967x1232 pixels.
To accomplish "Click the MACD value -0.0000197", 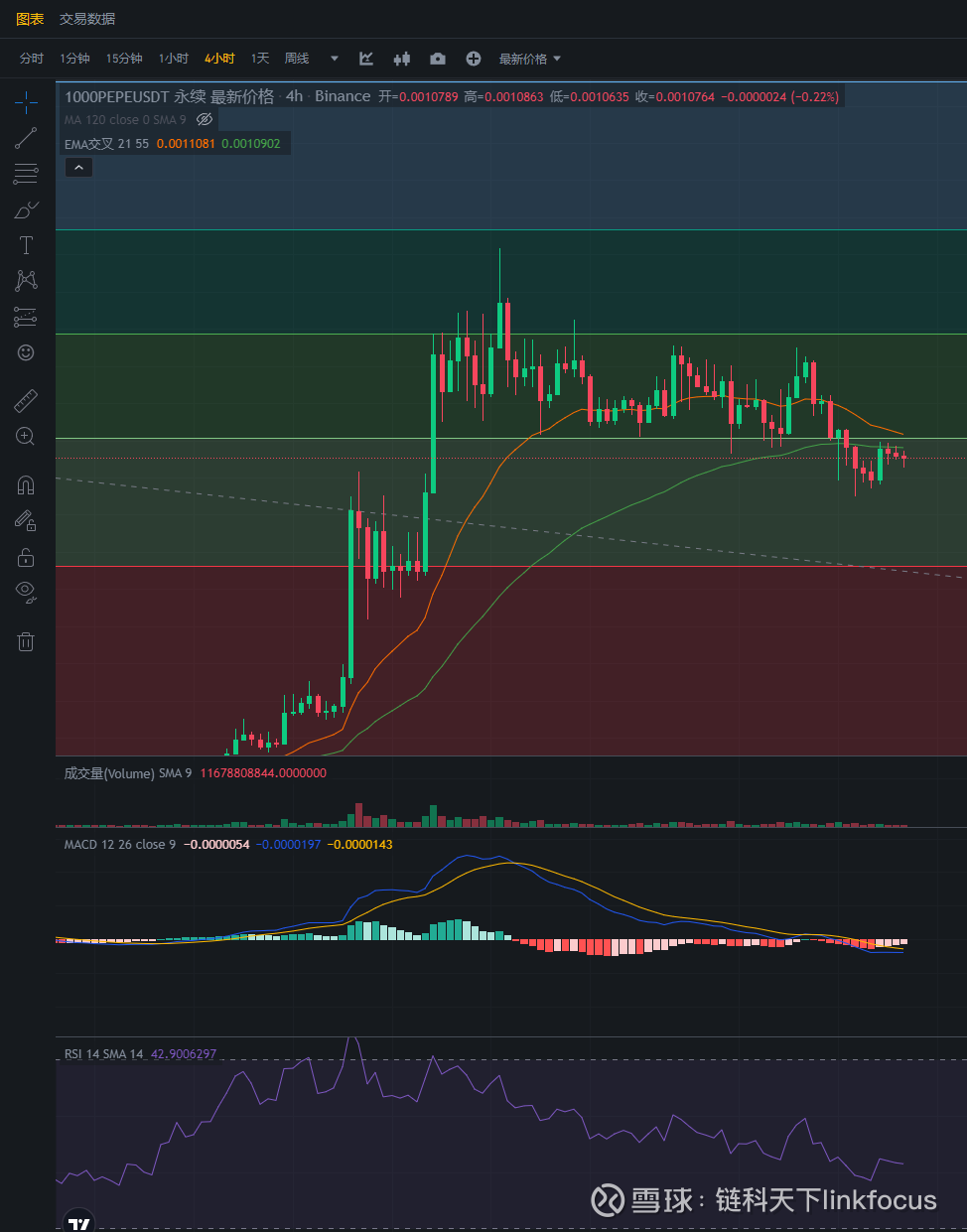I will click(x=289, y=845).
